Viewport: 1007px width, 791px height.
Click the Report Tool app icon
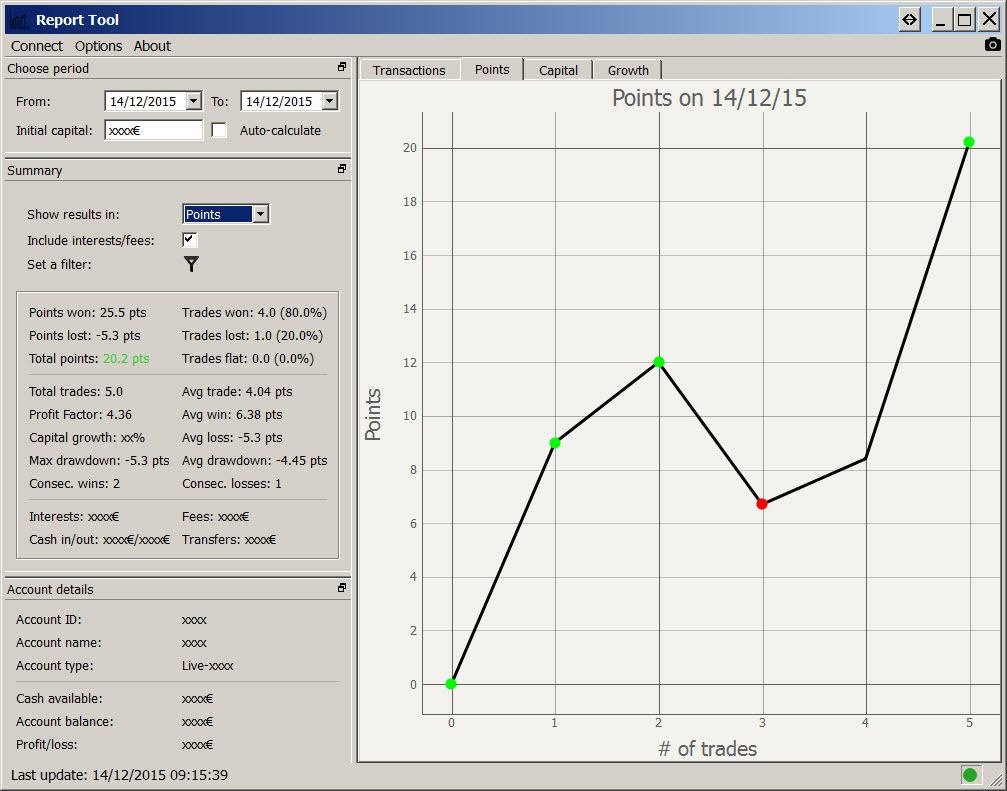pyautogui.click(x=18, y=19)
